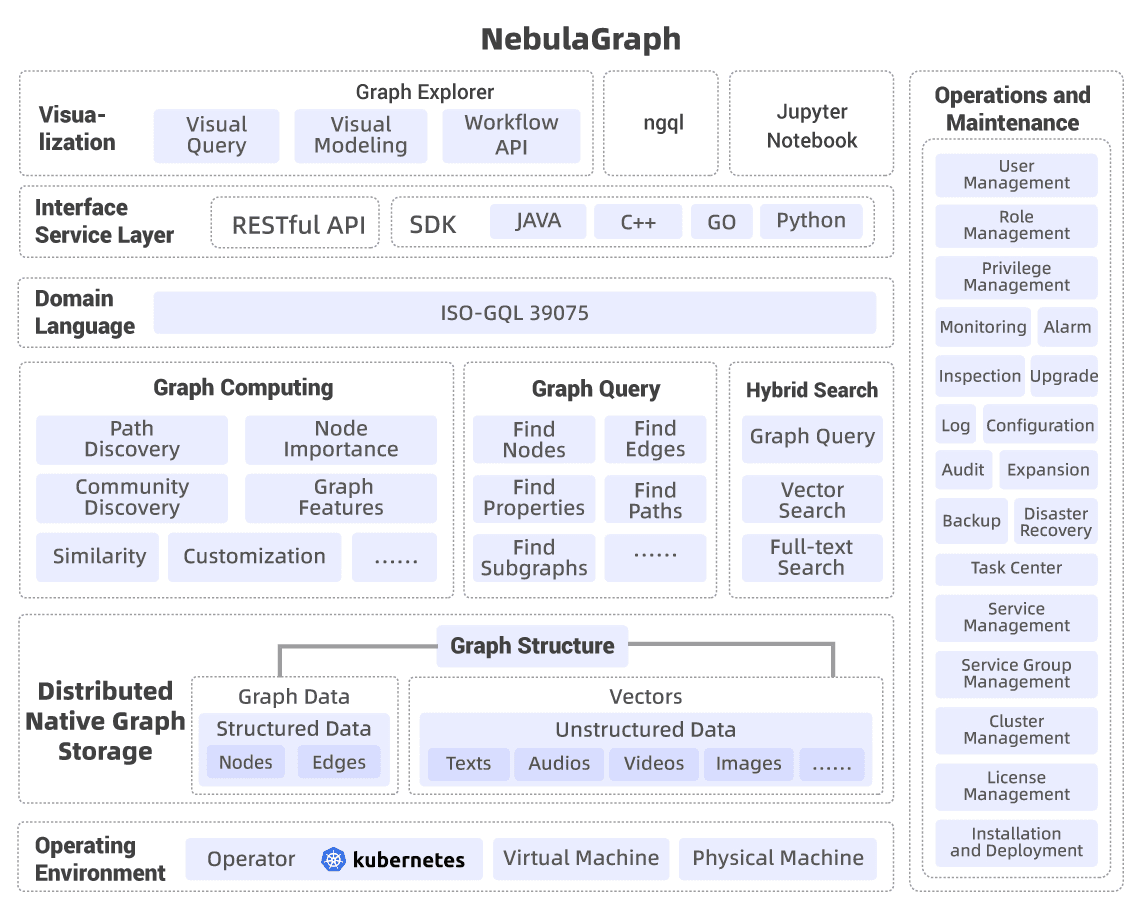Click the ISO-GQL 39075 bar
Image resolution: width=1142 pixels, height=911 pixels.
tap(514, 313)
